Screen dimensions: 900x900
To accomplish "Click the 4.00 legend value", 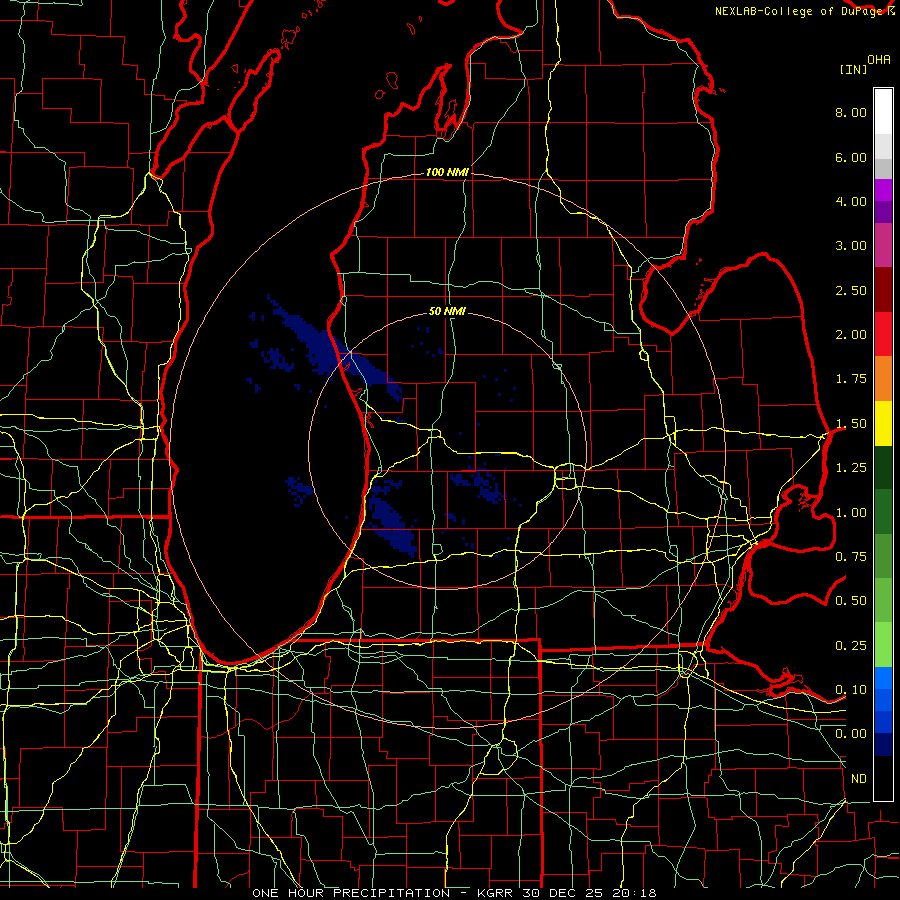I will [851, 201].
